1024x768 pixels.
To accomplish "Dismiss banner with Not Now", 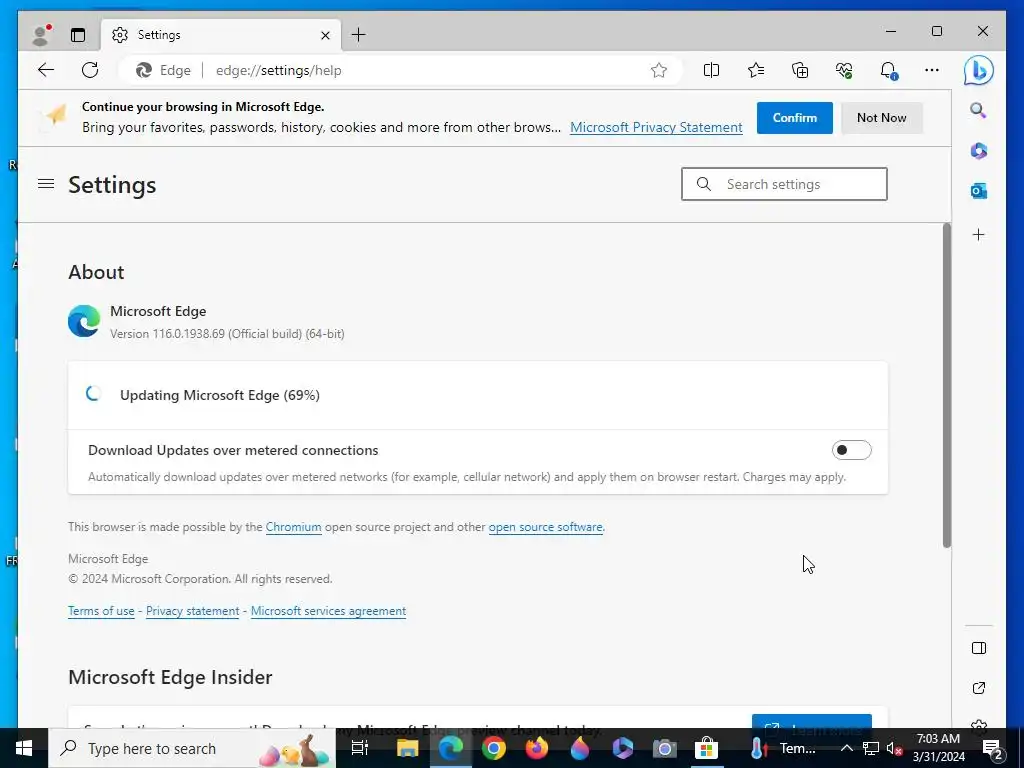I will [x=881, y=118].
